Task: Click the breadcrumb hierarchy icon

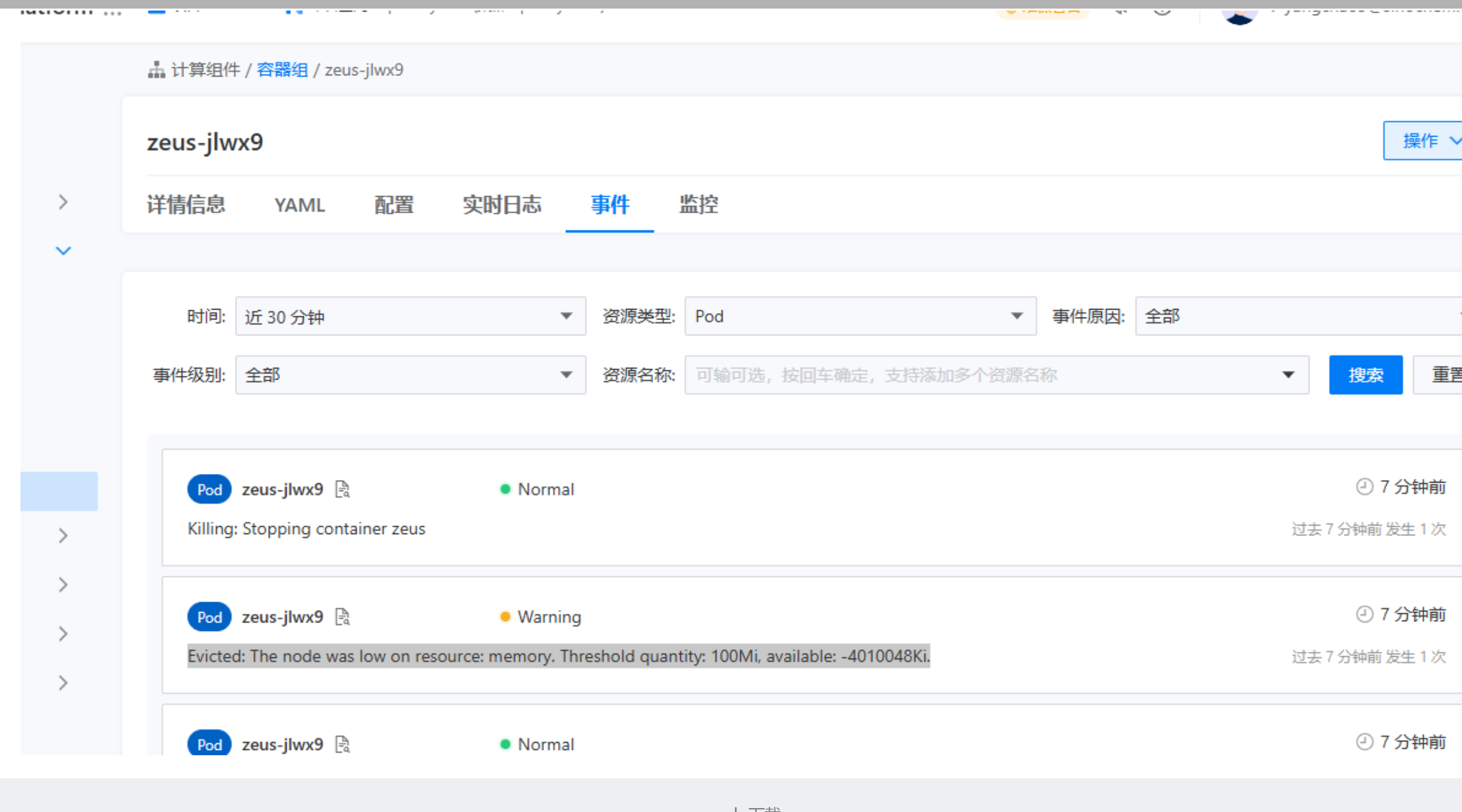Action: (156, 69)
